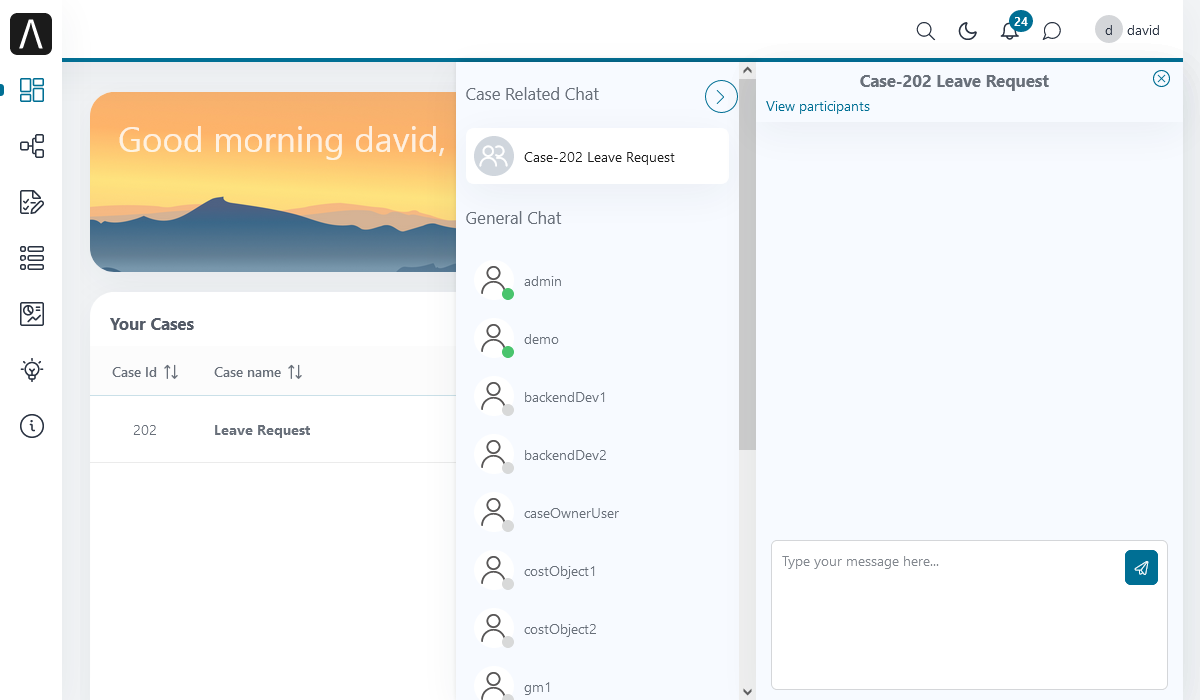Click costObject2's avatar icon
The image size is (1200, 700).
493,630
